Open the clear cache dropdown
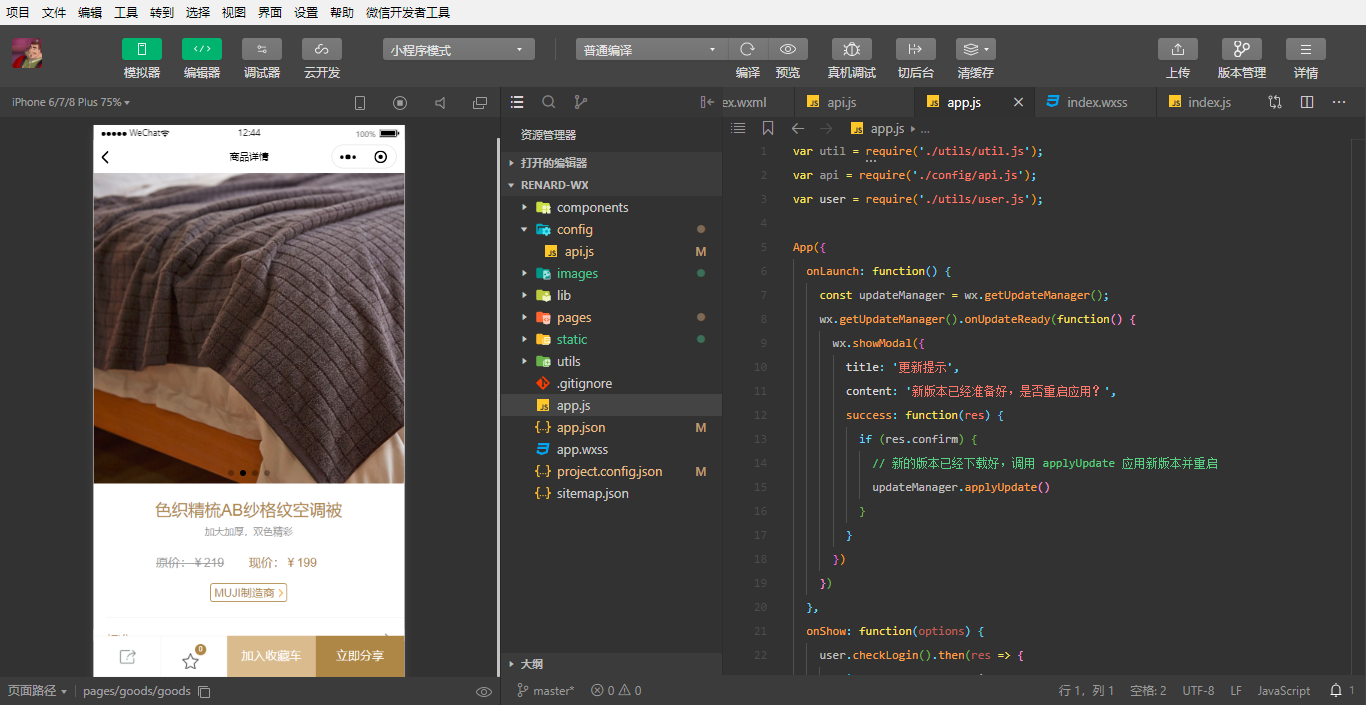Screen dimensions: 1366x705 tap(976, 49)
